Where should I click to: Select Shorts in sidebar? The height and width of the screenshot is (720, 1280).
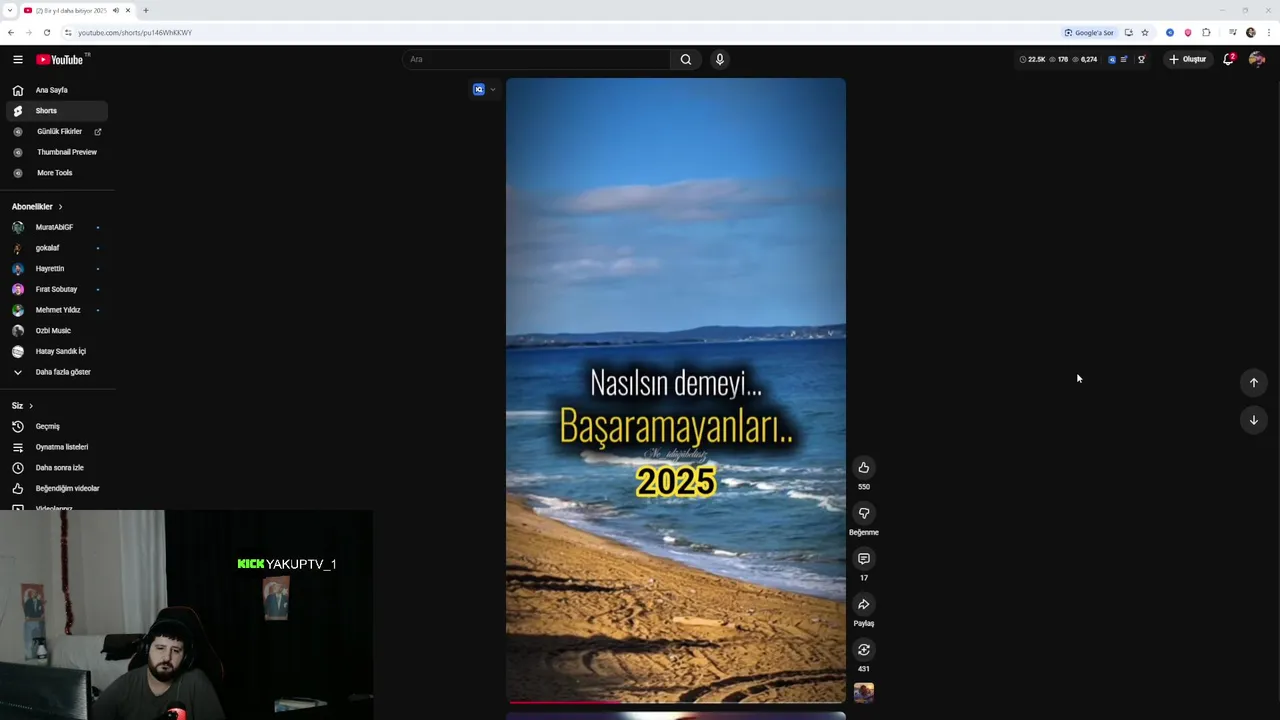pos(57,111)
